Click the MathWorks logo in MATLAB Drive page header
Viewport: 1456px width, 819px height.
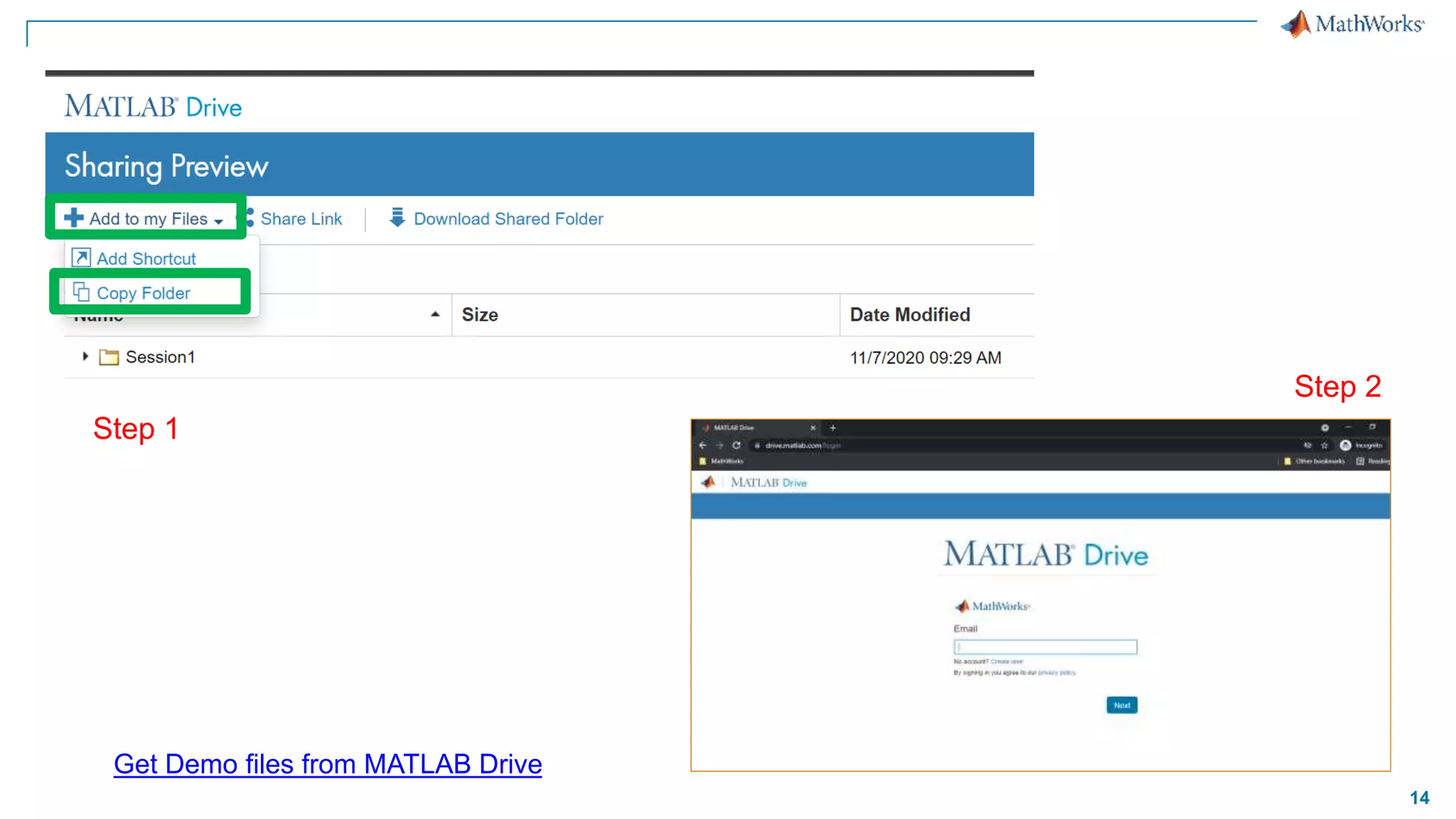pos(708,483)
